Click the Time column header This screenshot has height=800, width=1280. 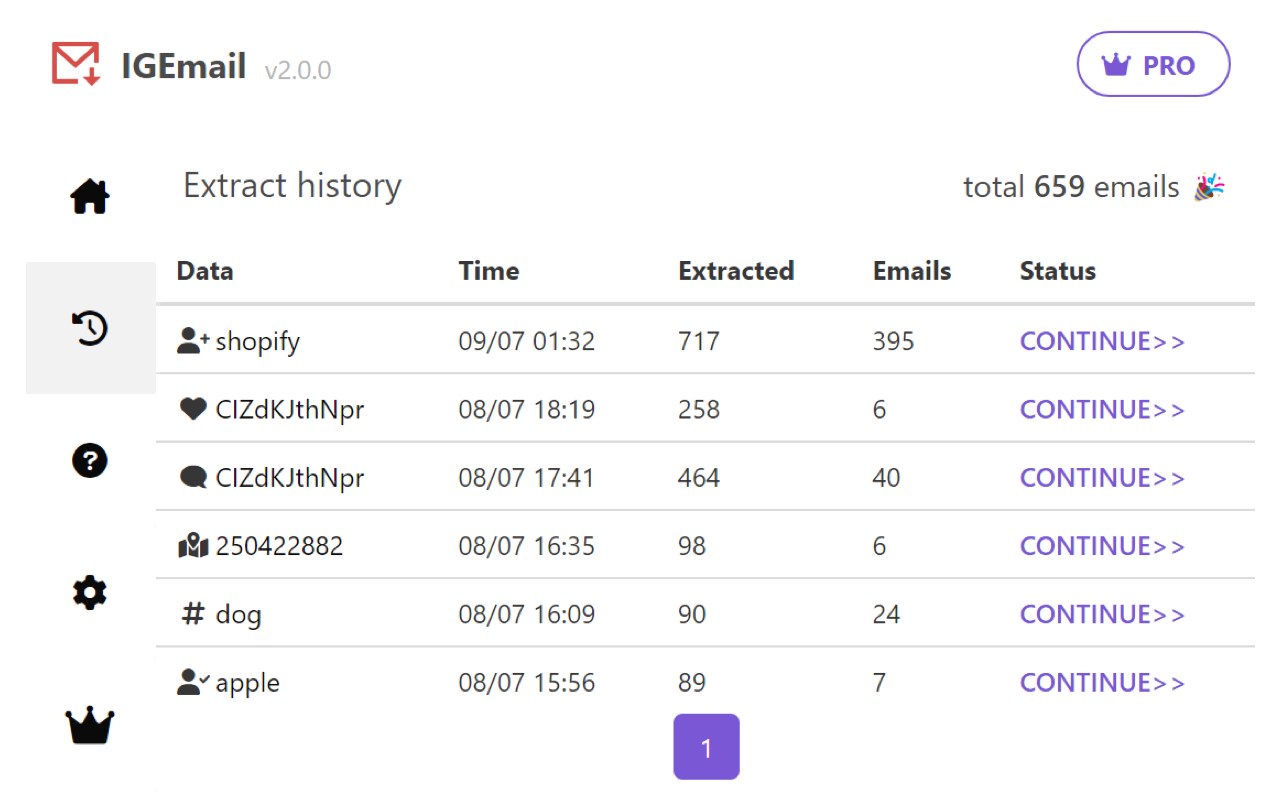[x=488, y=271]
